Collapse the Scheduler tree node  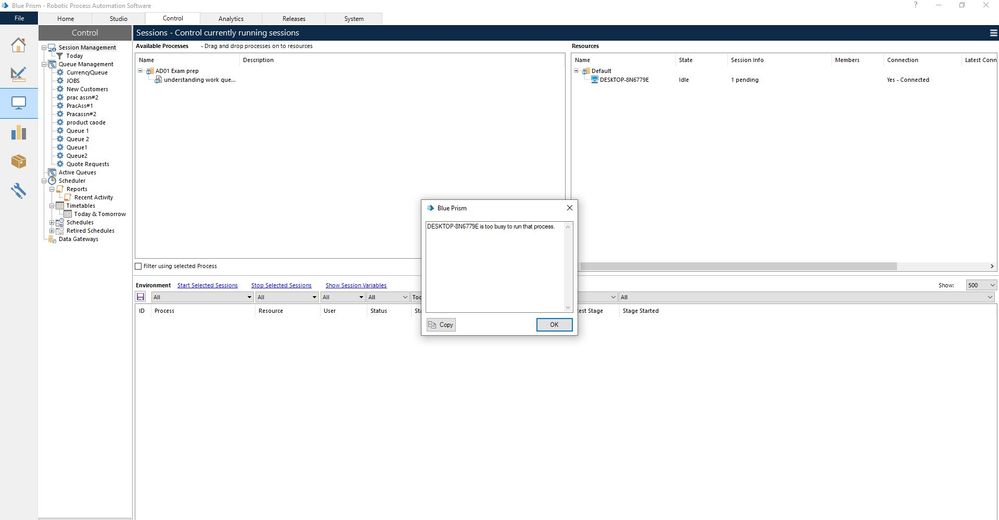click(44, 181)
